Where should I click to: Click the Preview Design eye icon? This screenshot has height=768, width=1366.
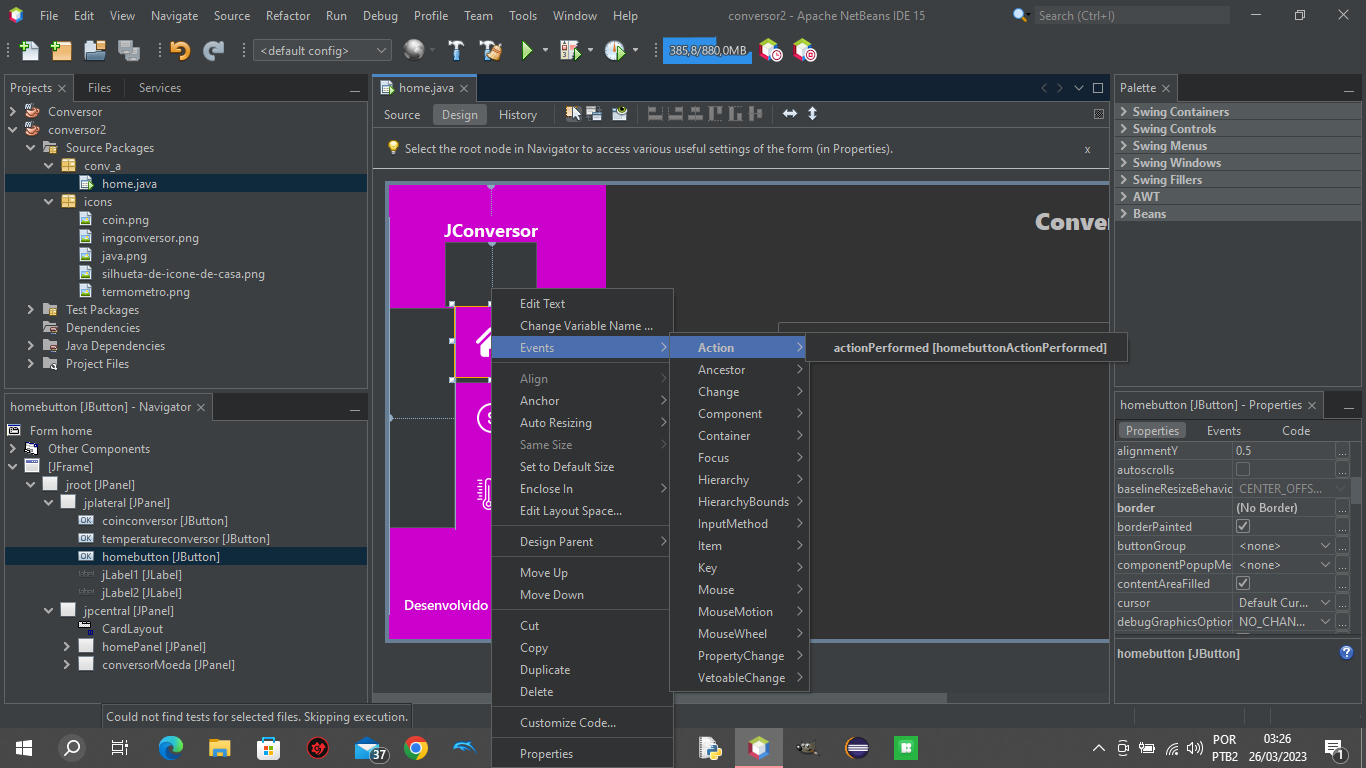[x=620, y=114]
